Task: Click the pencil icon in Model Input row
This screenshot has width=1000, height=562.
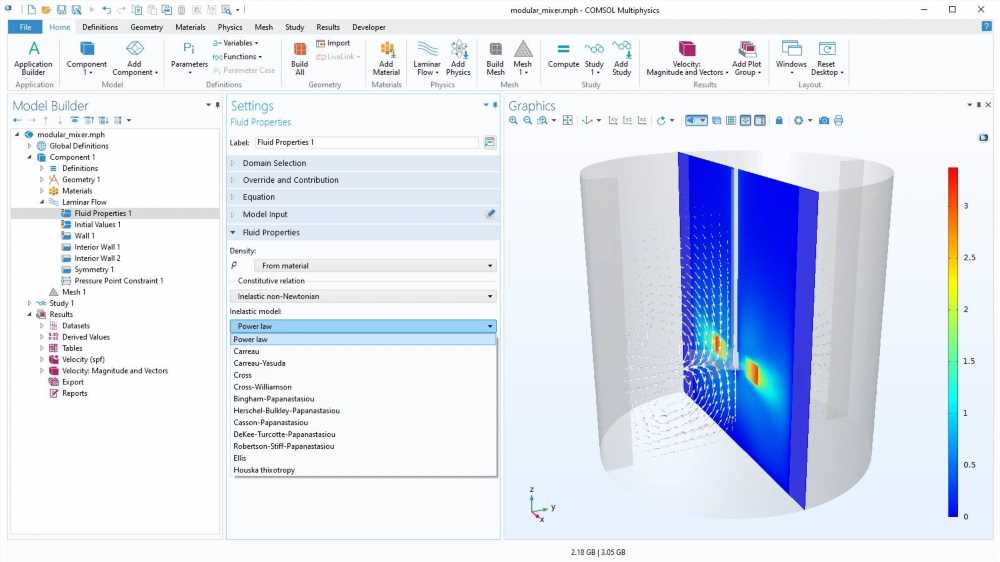Action: (x=490, y=214)
